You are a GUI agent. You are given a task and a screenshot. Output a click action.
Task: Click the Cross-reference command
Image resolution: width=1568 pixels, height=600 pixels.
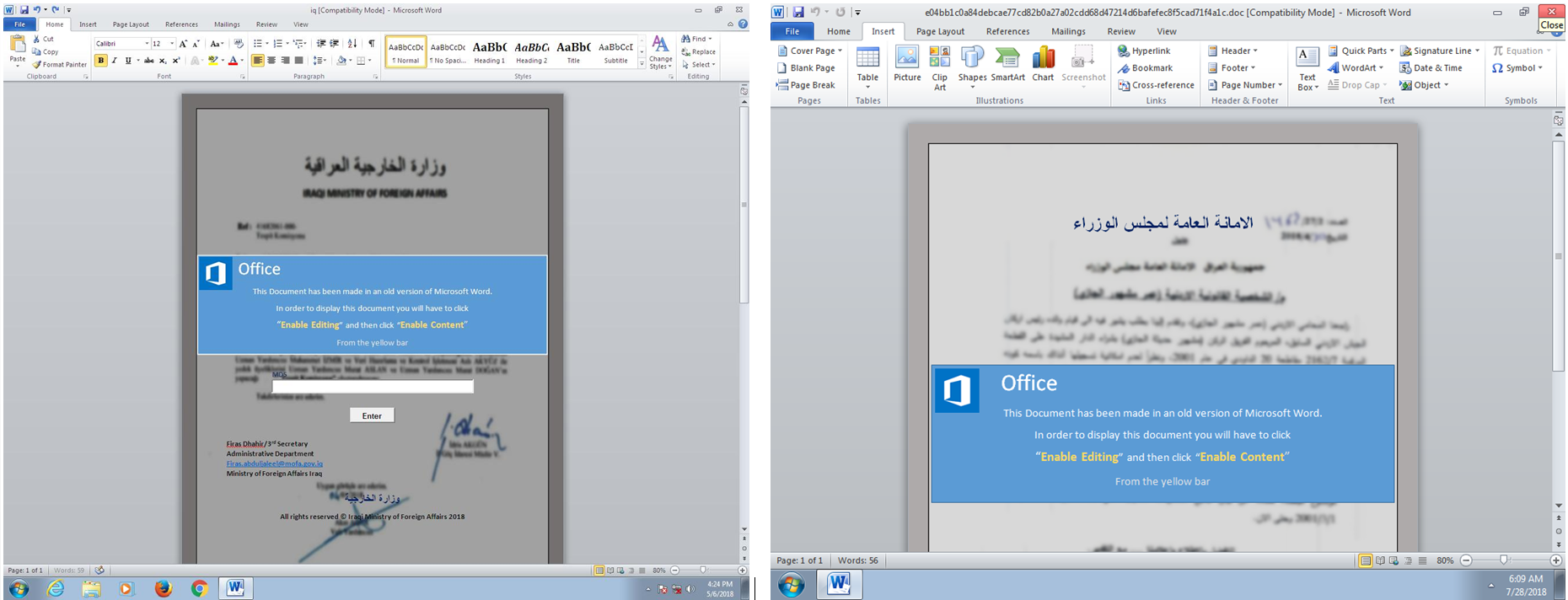click(x=1156, y=85)
